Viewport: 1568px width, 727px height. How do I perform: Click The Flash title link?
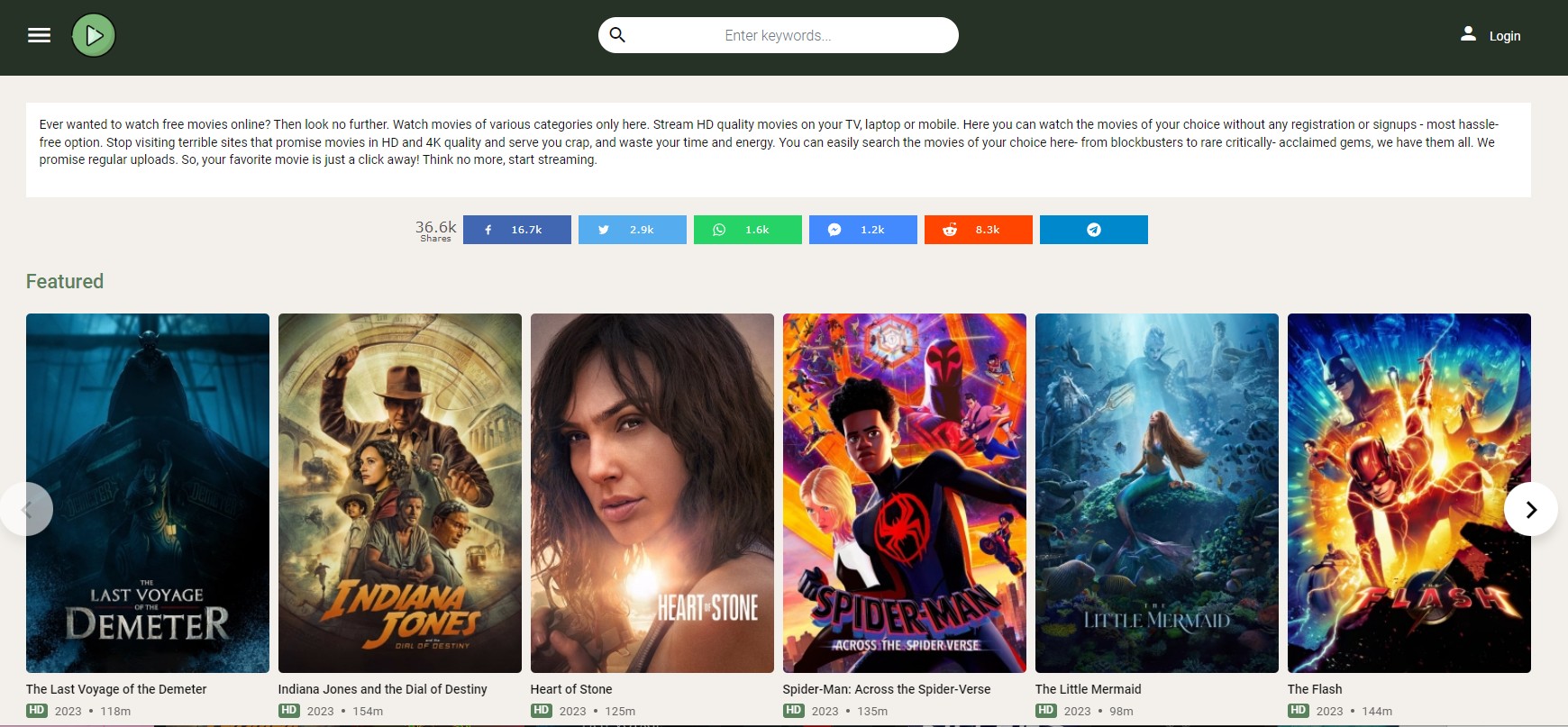coord(1315,689)
